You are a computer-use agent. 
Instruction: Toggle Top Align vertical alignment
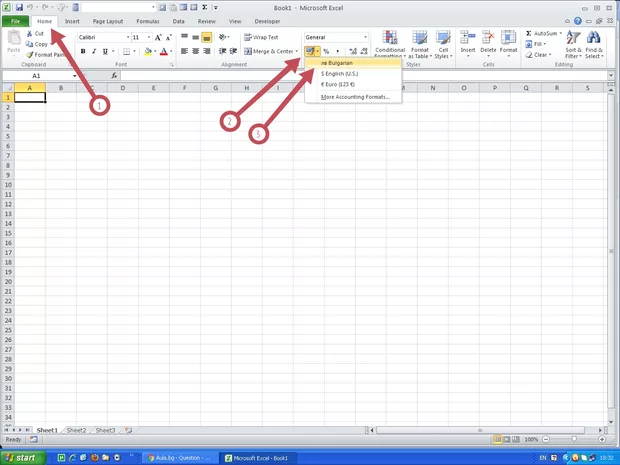pyautogui.click(x=184, y=37)
